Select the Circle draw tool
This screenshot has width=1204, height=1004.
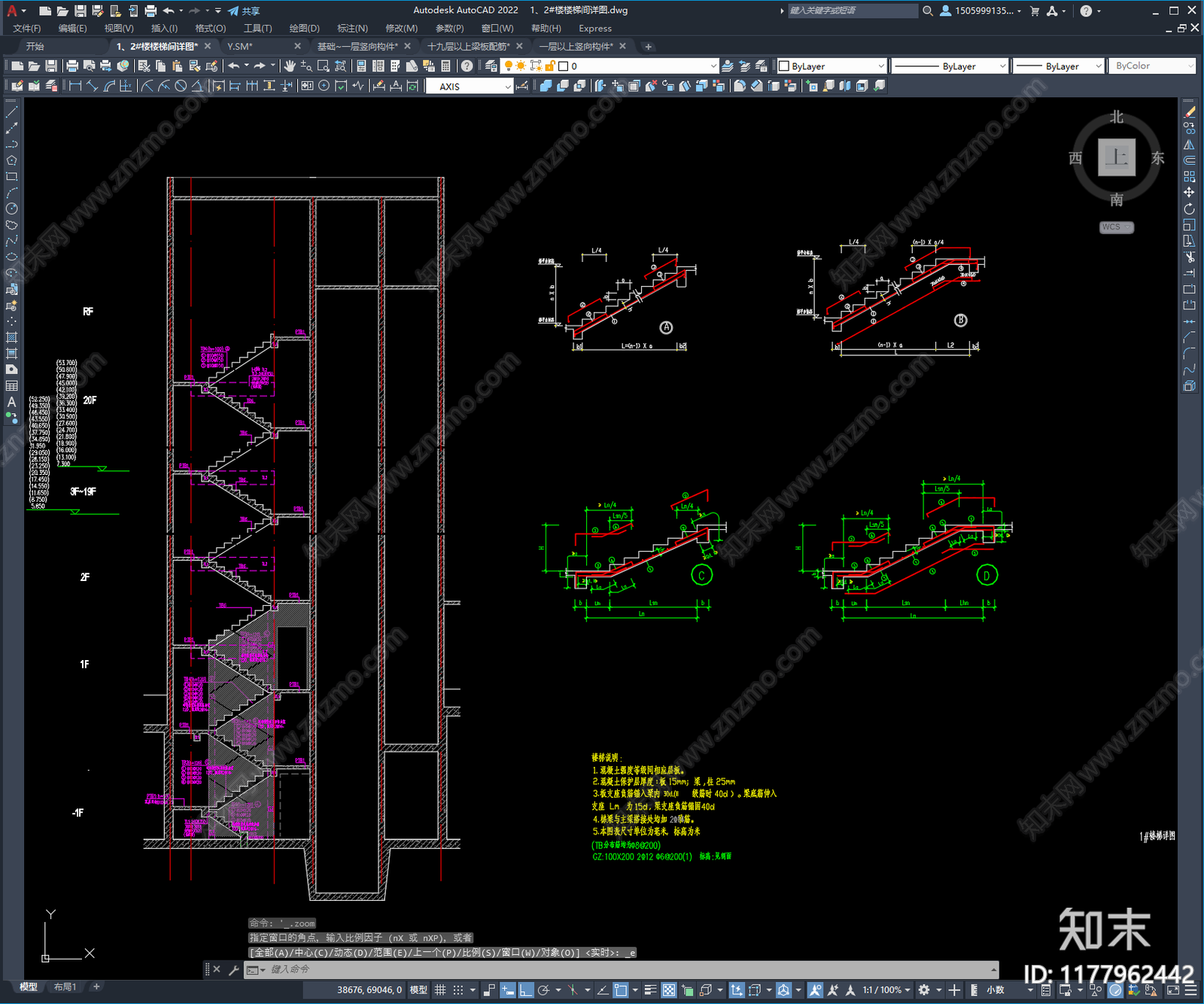click(11, 208)
